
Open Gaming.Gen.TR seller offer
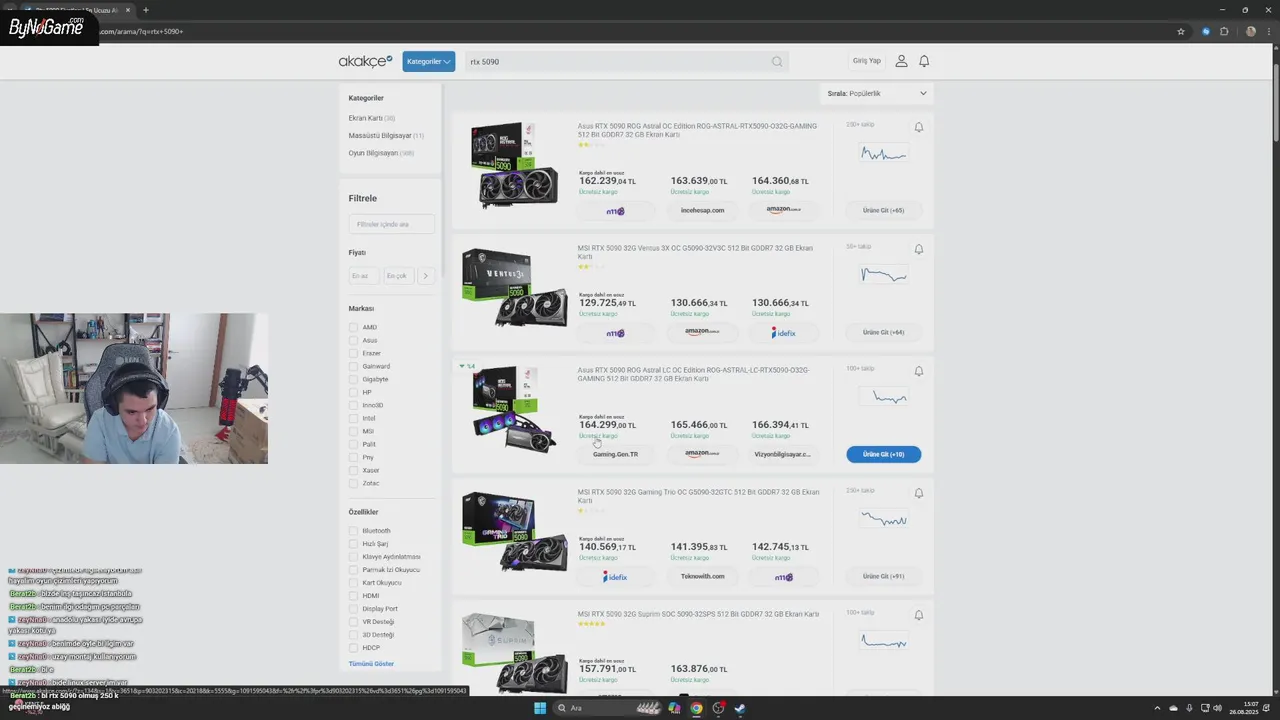tap(615, 454)
